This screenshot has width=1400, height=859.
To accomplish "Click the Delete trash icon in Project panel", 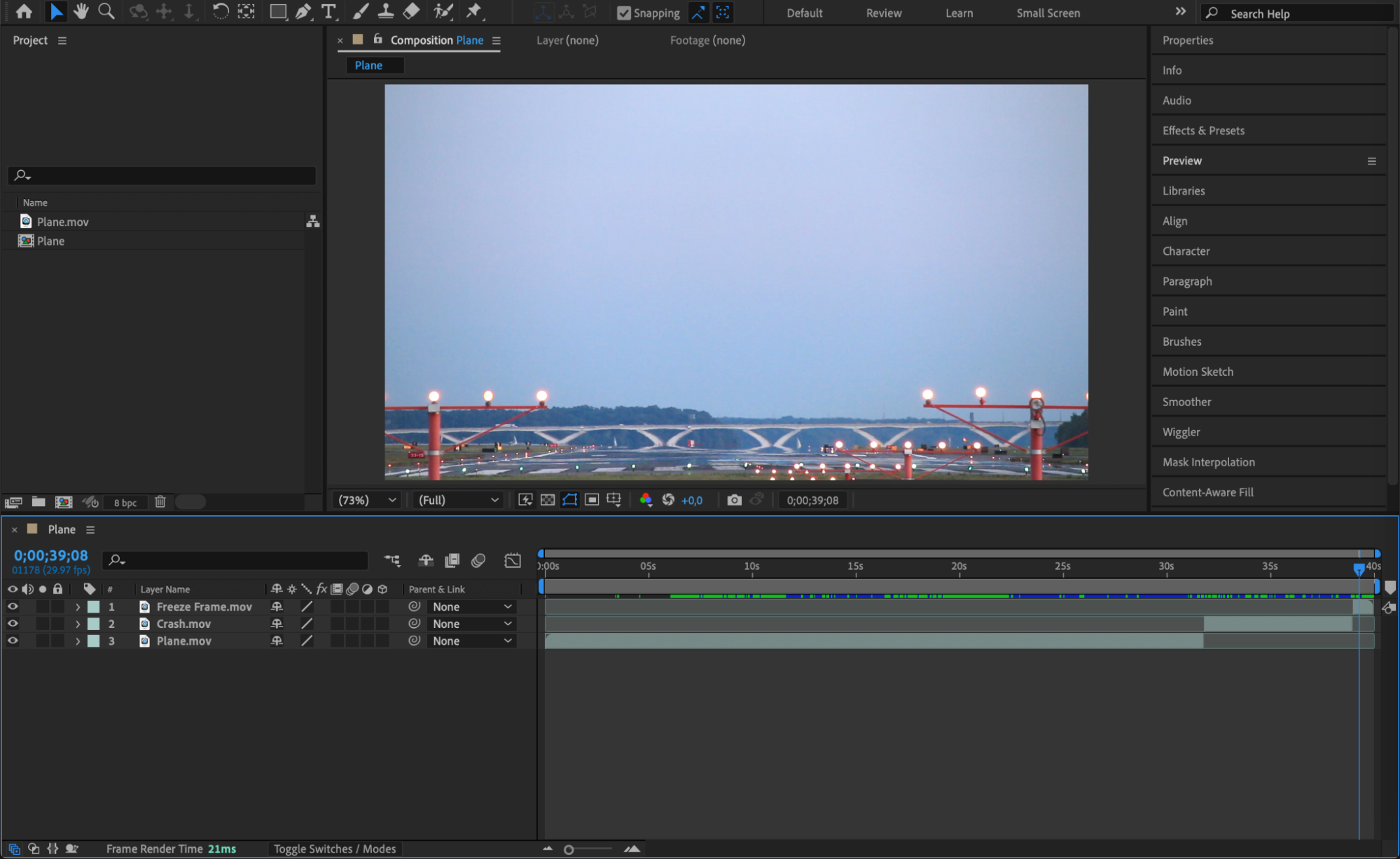I will pos(160,501).
